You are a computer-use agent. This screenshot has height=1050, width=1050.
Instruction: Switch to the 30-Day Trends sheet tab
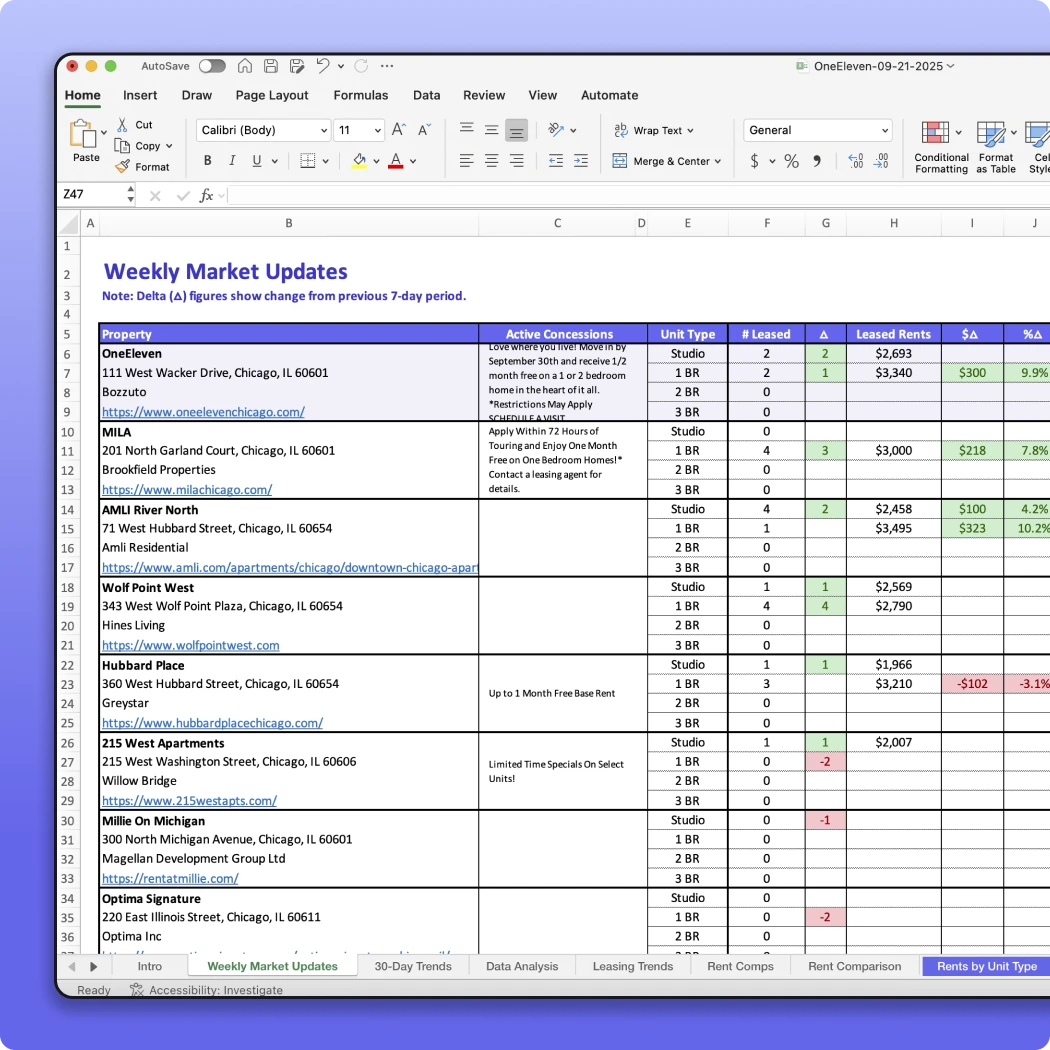click(x=412, y=966)
